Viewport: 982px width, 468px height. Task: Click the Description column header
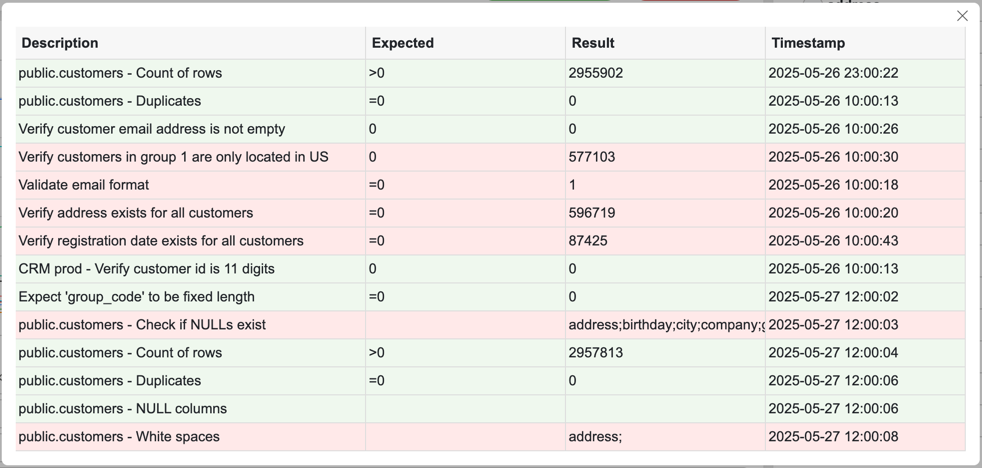(60, 43)
